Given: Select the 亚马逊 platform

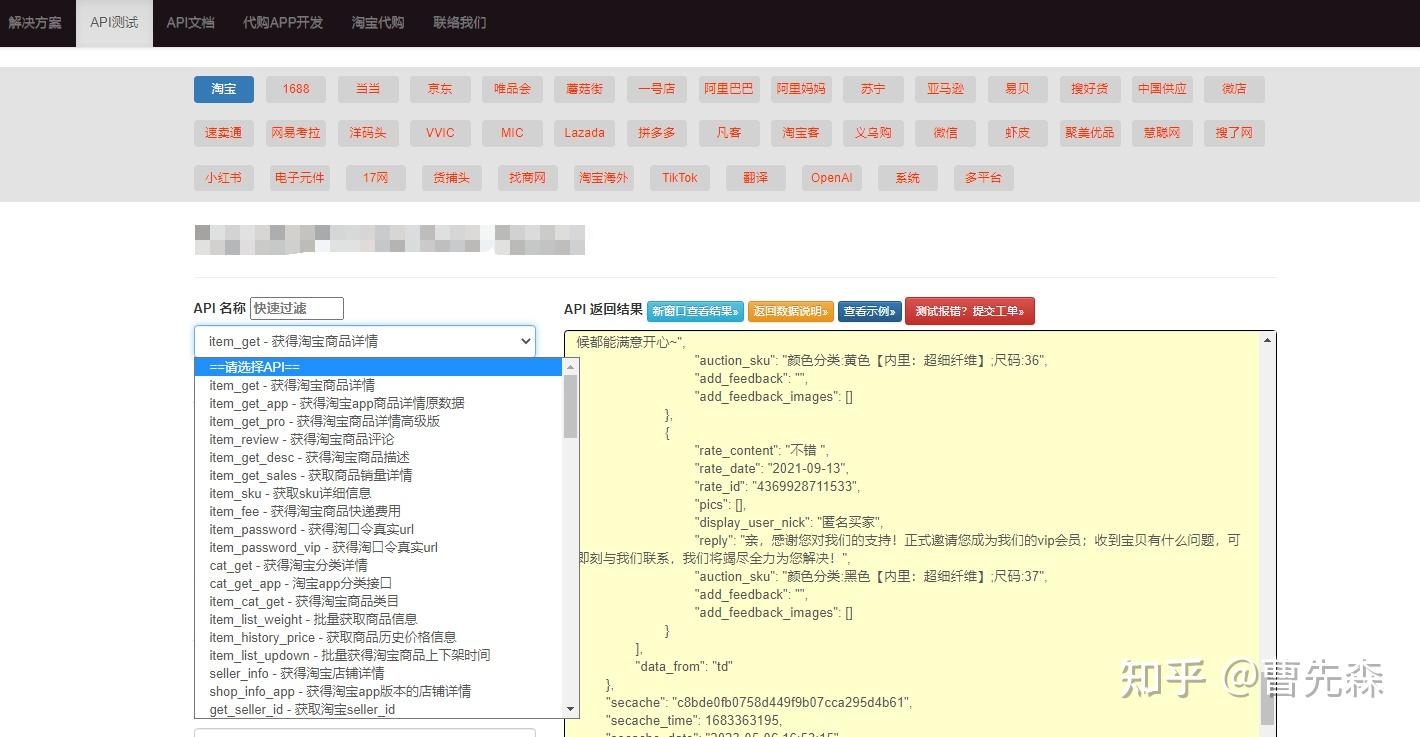Looking at the screenshot, I should click(945, 89).
